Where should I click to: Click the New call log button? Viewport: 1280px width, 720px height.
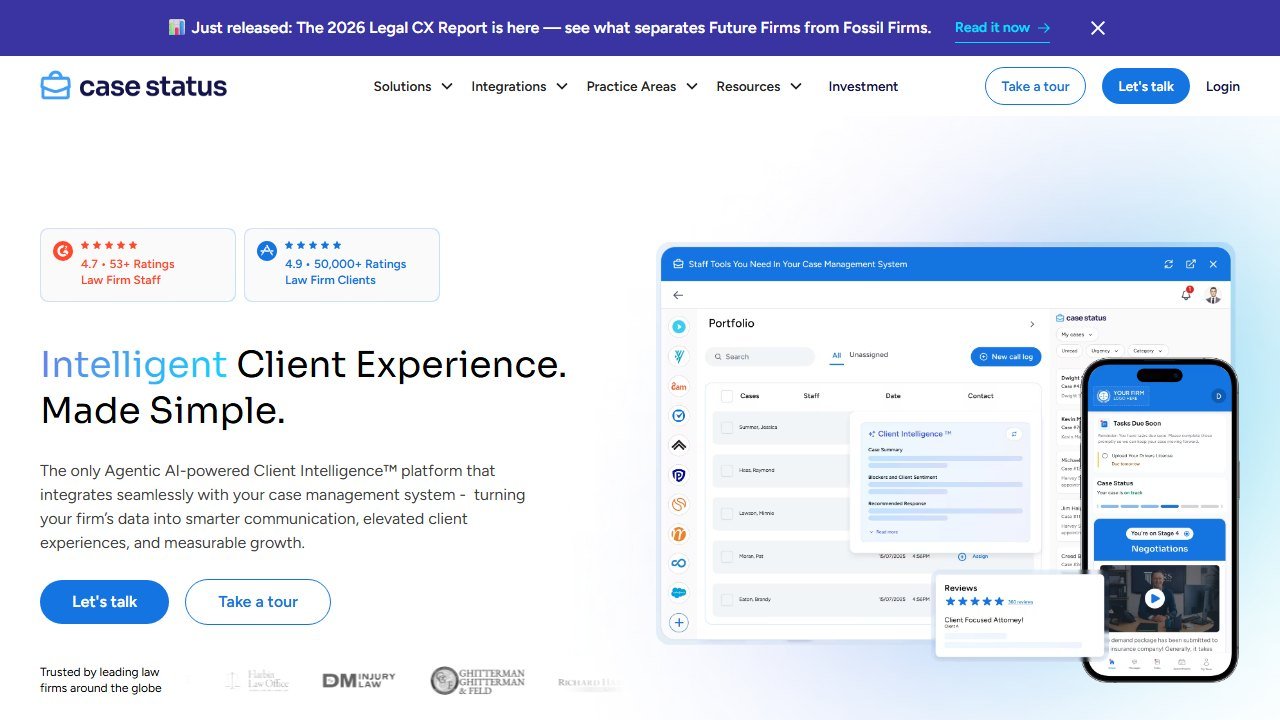[x=1007, y=356]
